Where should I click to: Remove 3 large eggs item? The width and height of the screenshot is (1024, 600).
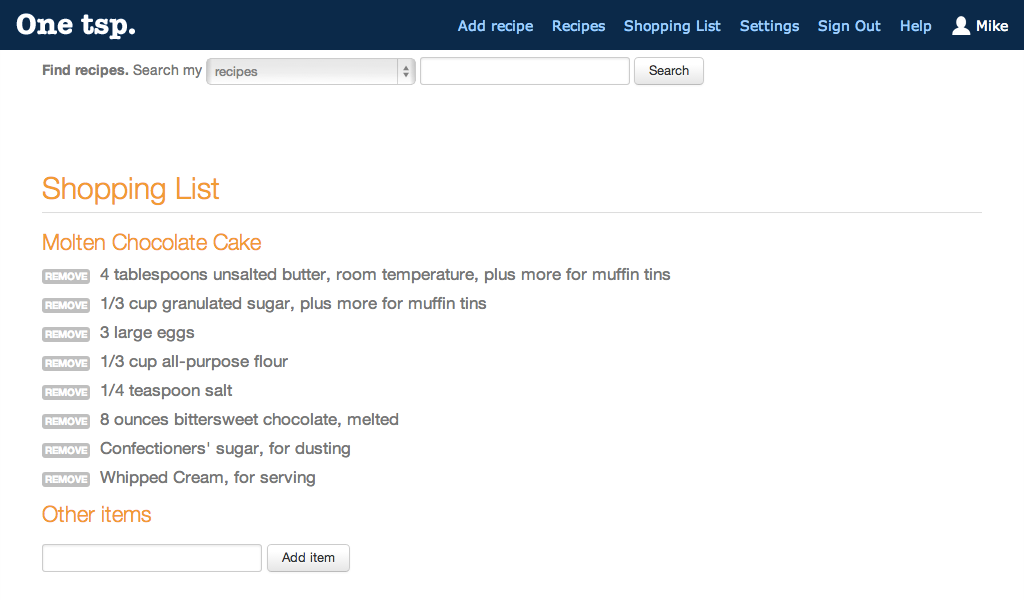(66, 334)
